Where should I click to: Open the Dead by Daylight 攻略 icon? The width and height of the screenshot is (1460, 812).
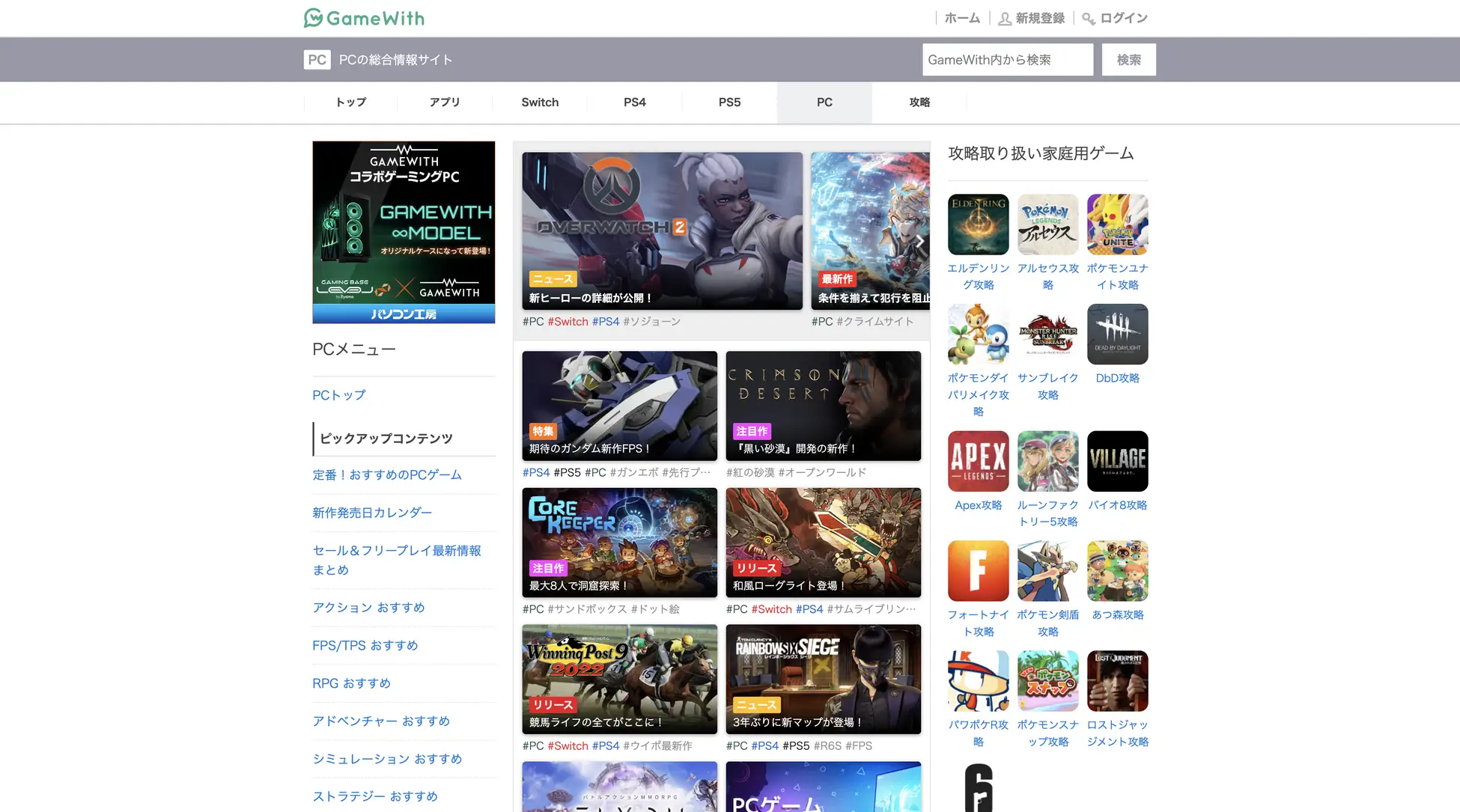[x=1117, y=334]
